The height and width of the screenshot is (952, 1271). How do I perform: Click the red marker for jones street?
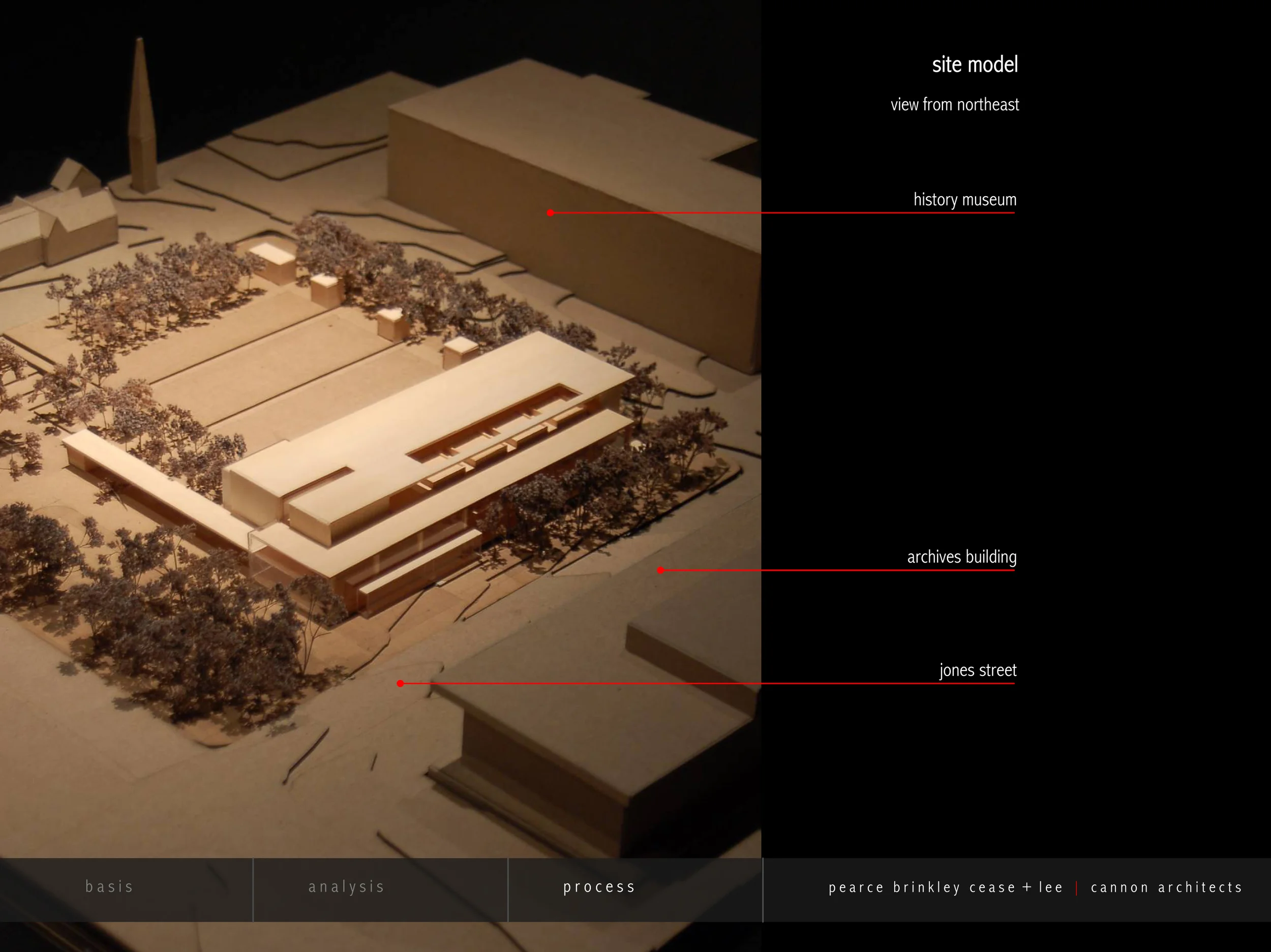400,684
